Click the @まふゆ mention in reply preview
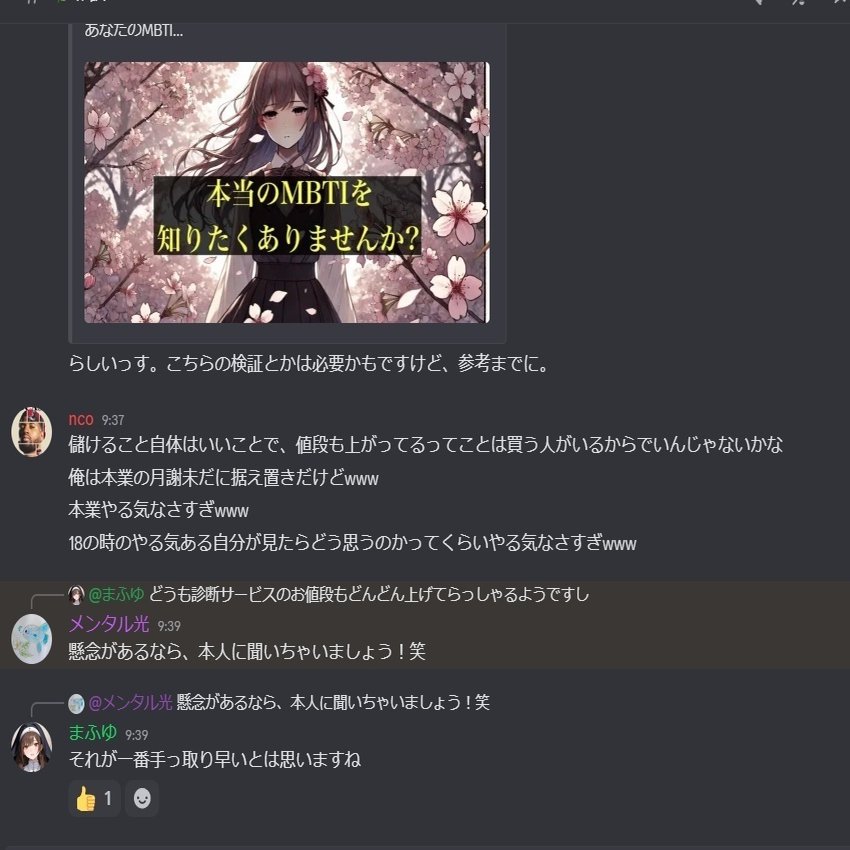Viewport: 850px width, 850px height. (x=116, y=594)
